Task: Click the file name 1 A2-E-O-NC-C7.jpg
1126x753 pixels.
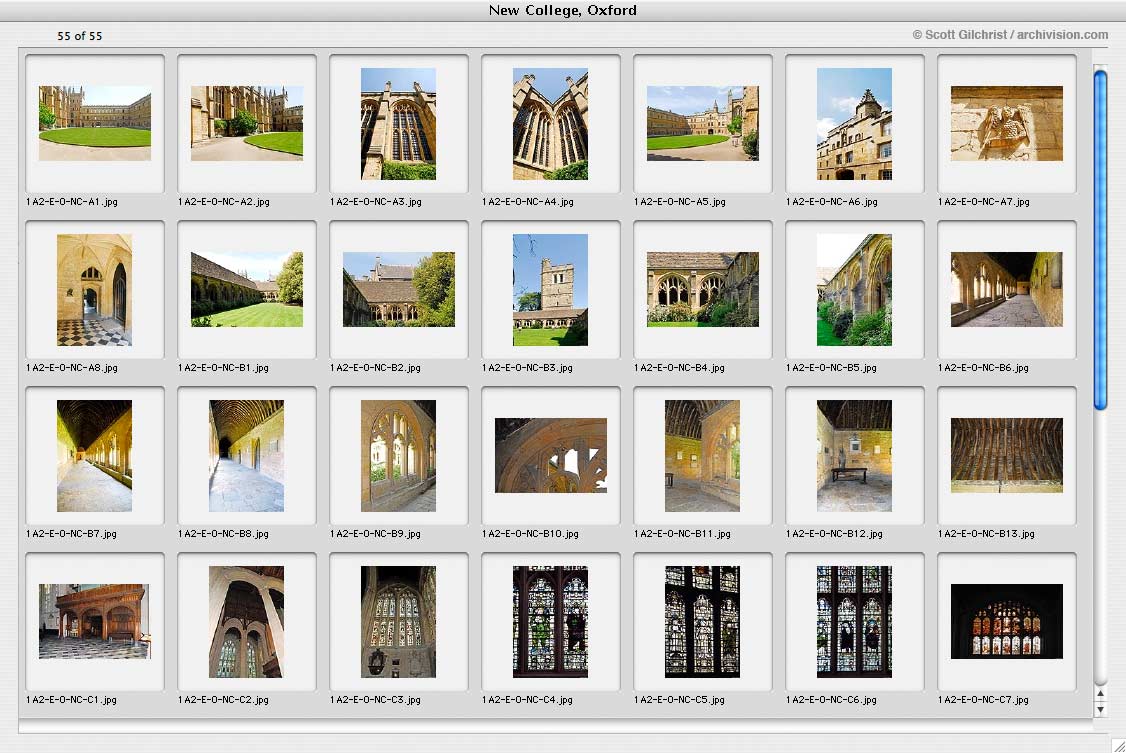Action: 983,699
